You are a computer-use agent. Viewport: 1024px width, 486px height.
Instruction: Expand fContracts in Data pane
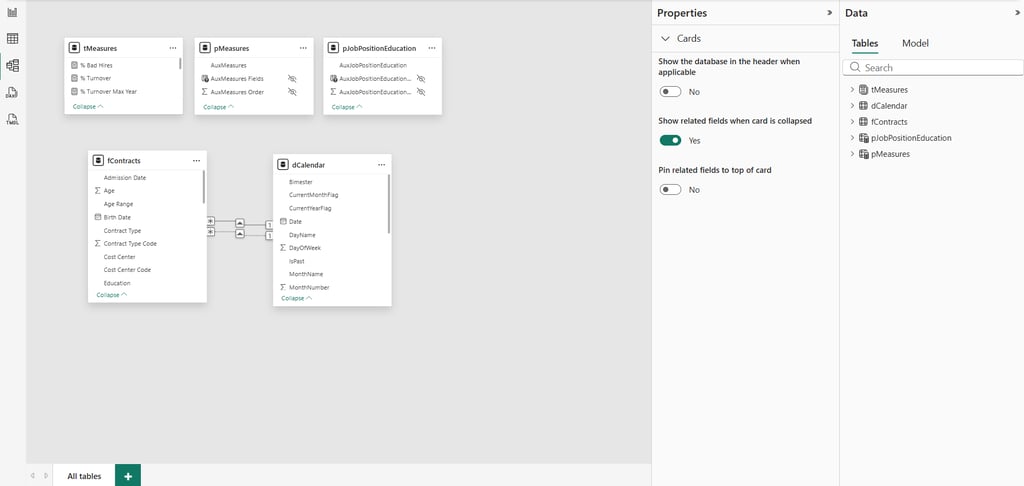pyautogui.click(x=852, y=122)
